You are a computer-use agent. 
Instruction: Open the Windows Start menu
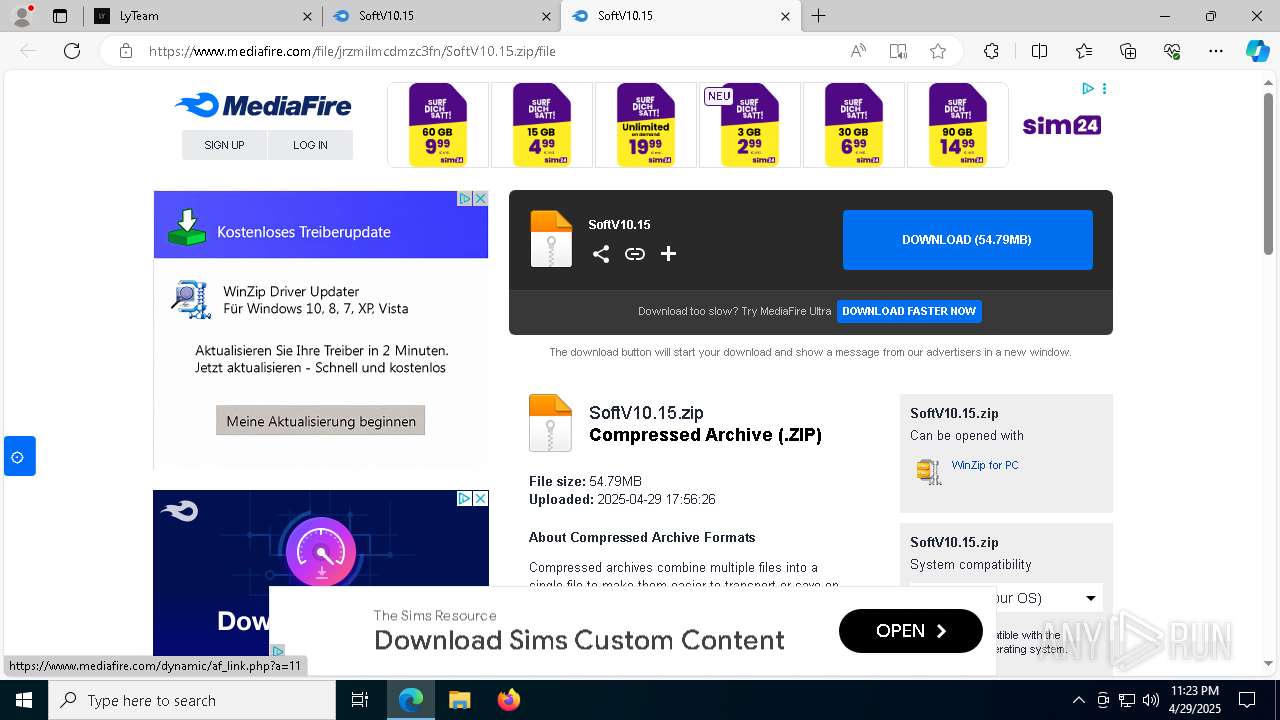[23, 700]
